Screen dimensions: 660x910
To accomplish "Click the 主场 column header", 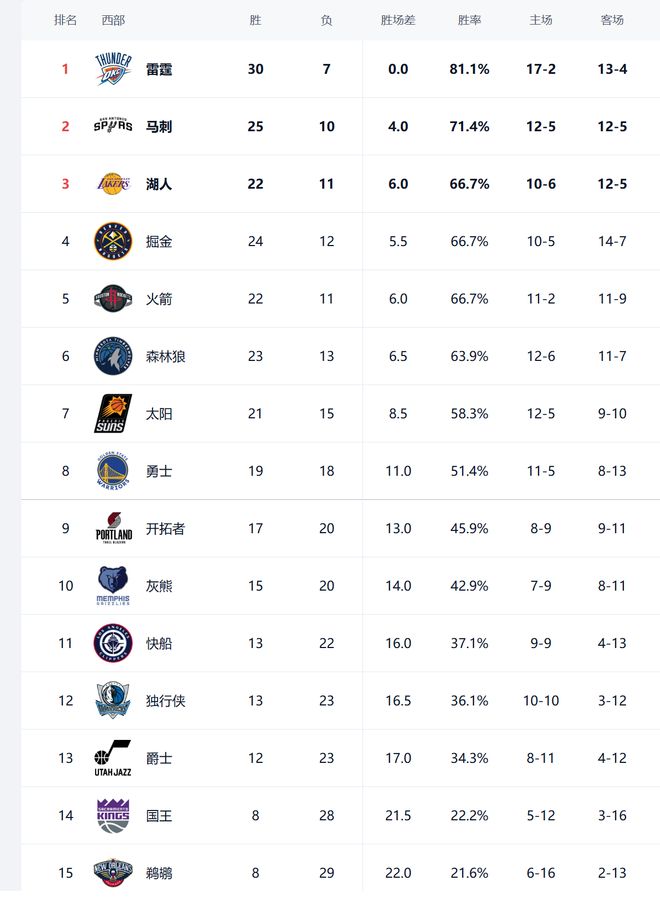I will click(541, 20).
